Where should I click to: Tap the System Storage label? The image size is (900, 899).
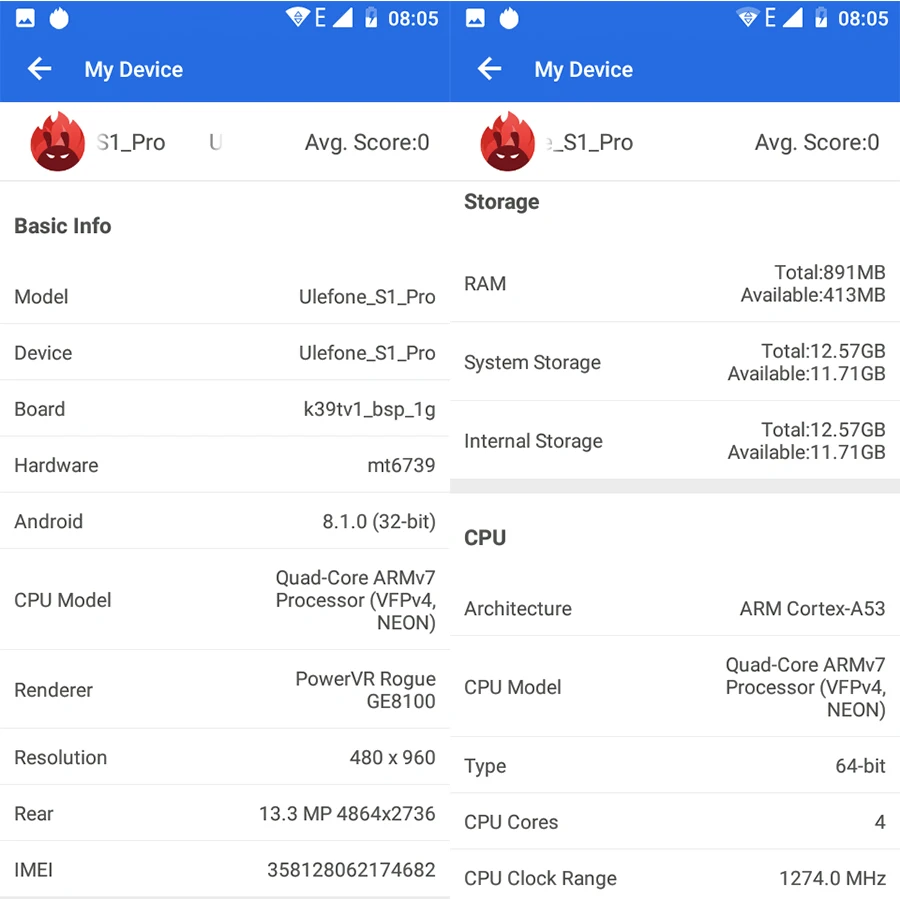tap(532, 362)
